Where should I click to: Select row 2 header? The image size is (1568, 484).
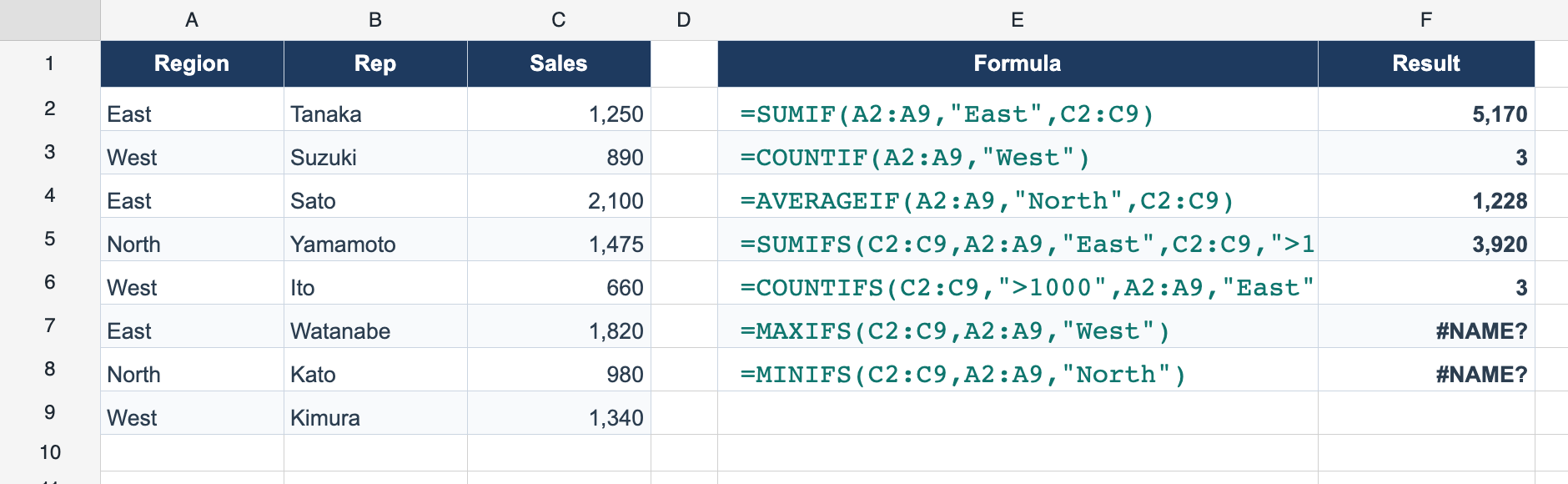click(50, 108)
